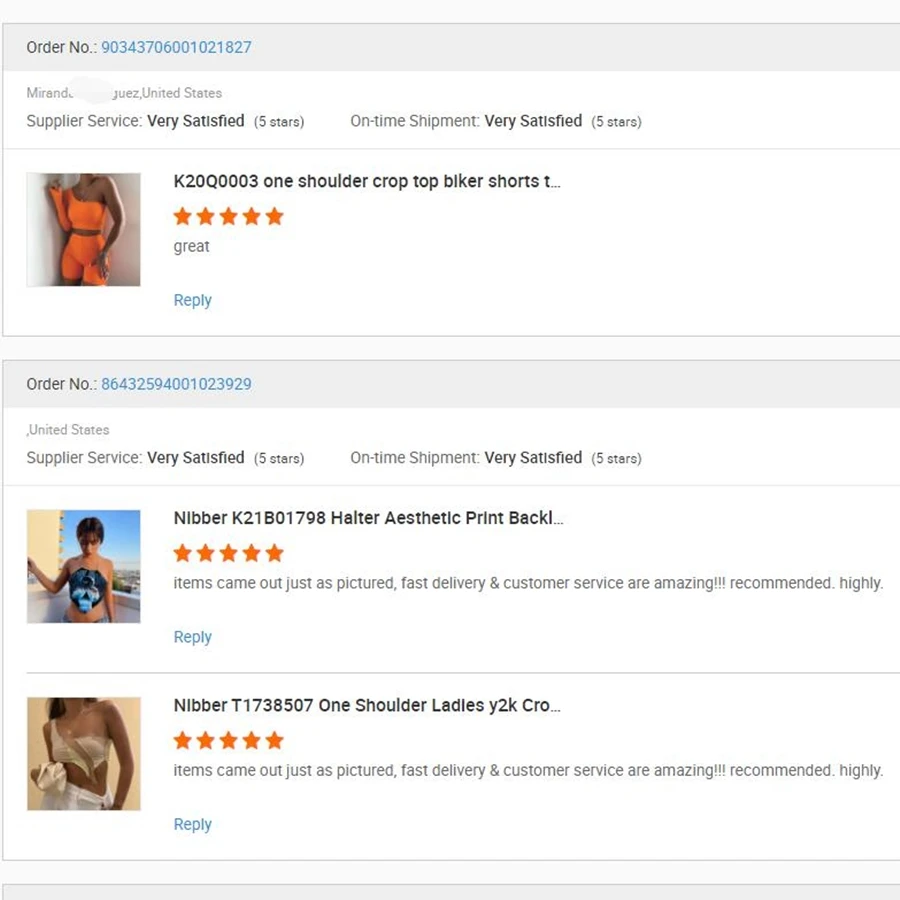Reply to the "great" review
900x900 pixels.
click(x=192, y=300)
